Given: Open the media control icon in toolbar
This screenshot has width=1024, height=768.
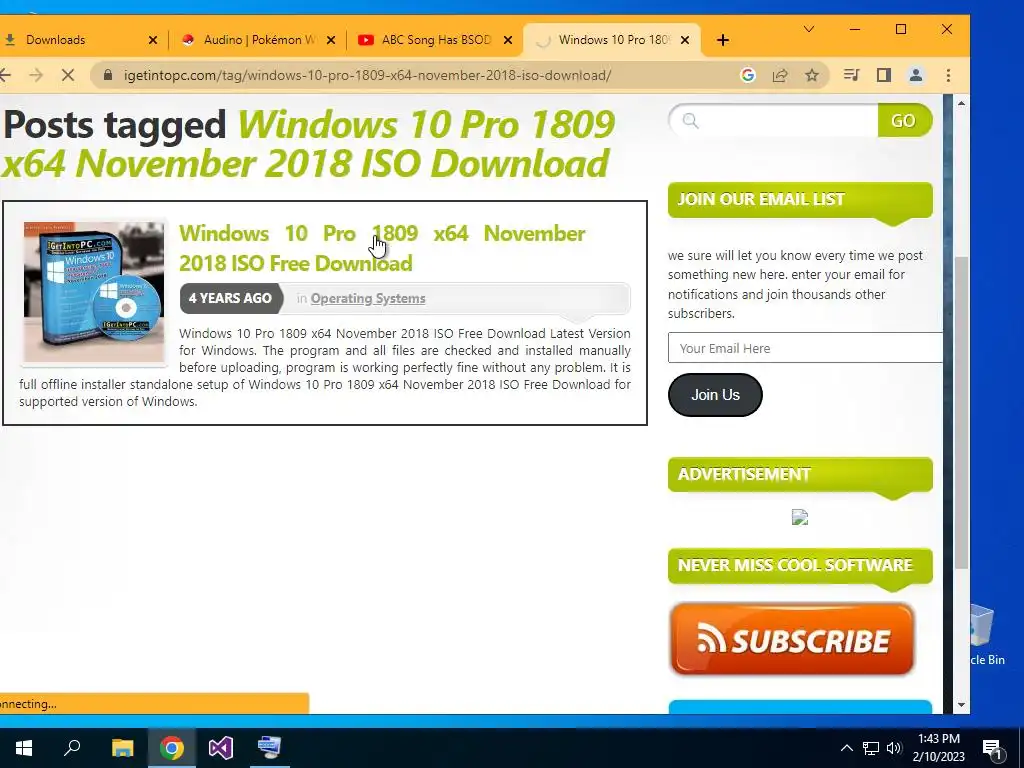Looking at the screenshot, I should (x=851, y=75).
